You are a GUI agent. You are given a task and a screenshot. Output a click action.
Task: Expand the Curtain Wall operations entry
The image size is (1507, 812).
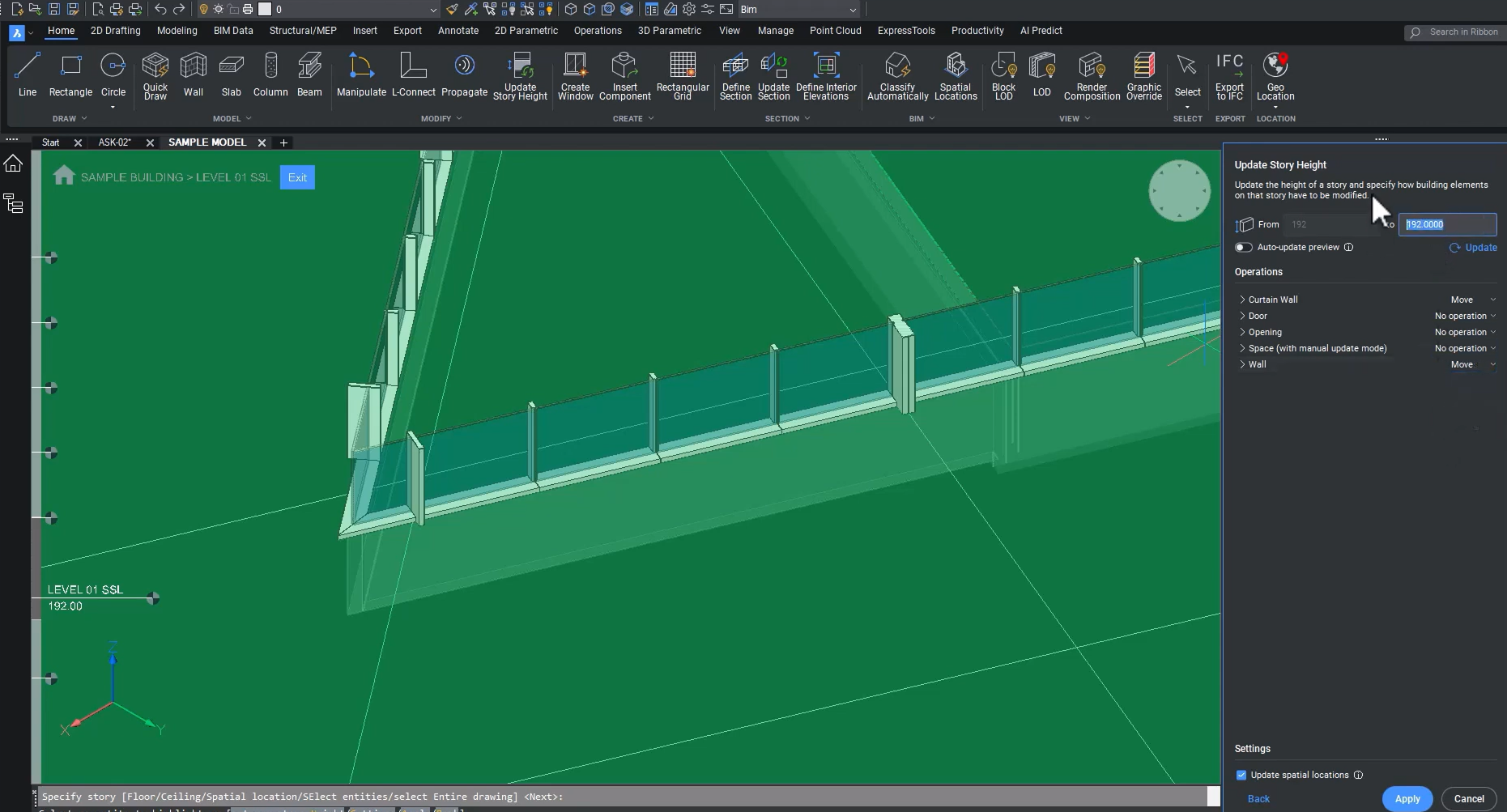coord(1242,300)
